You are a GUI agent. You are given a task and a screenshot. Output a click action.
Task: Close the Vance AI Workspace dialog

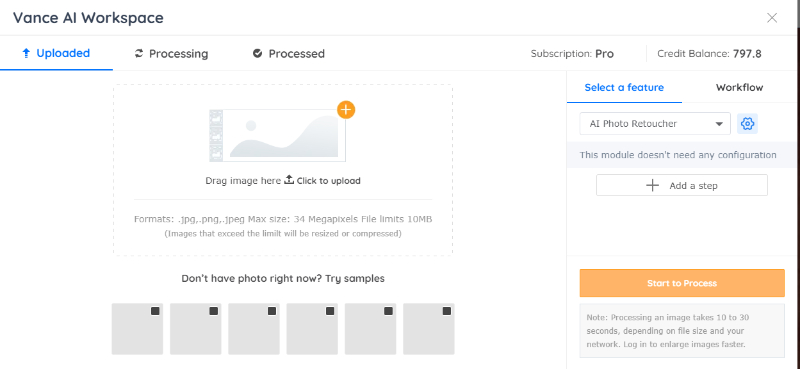(x=772, y=18)
